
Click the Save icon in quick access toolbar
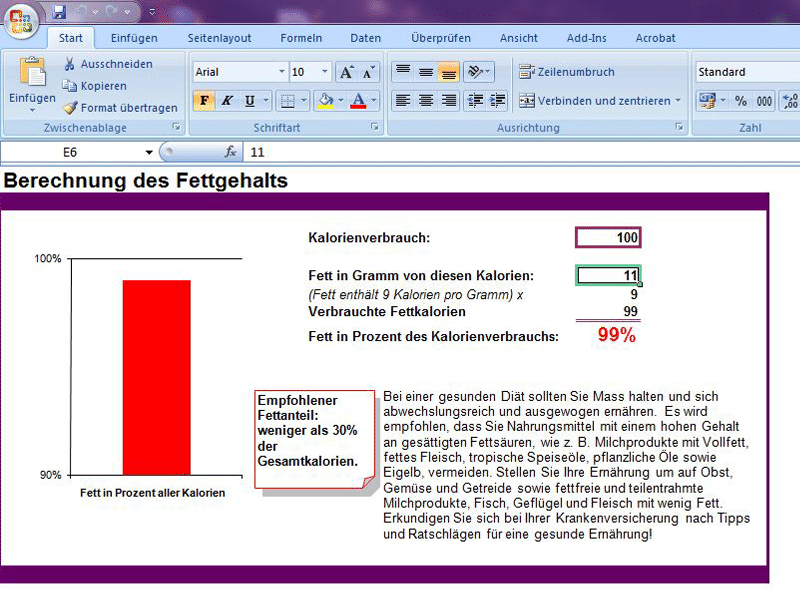(60, 11)
